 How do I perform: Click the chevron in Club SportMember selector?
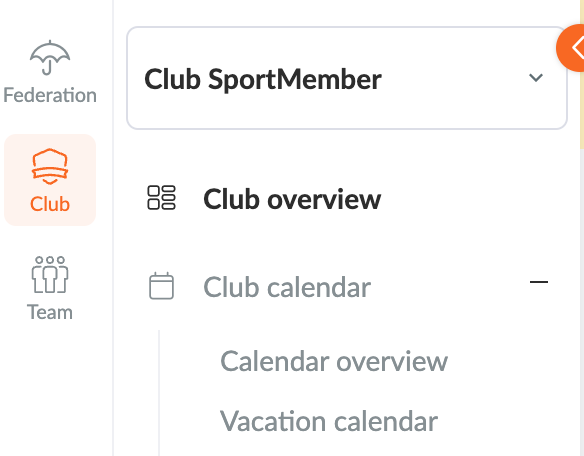(536, 77)
